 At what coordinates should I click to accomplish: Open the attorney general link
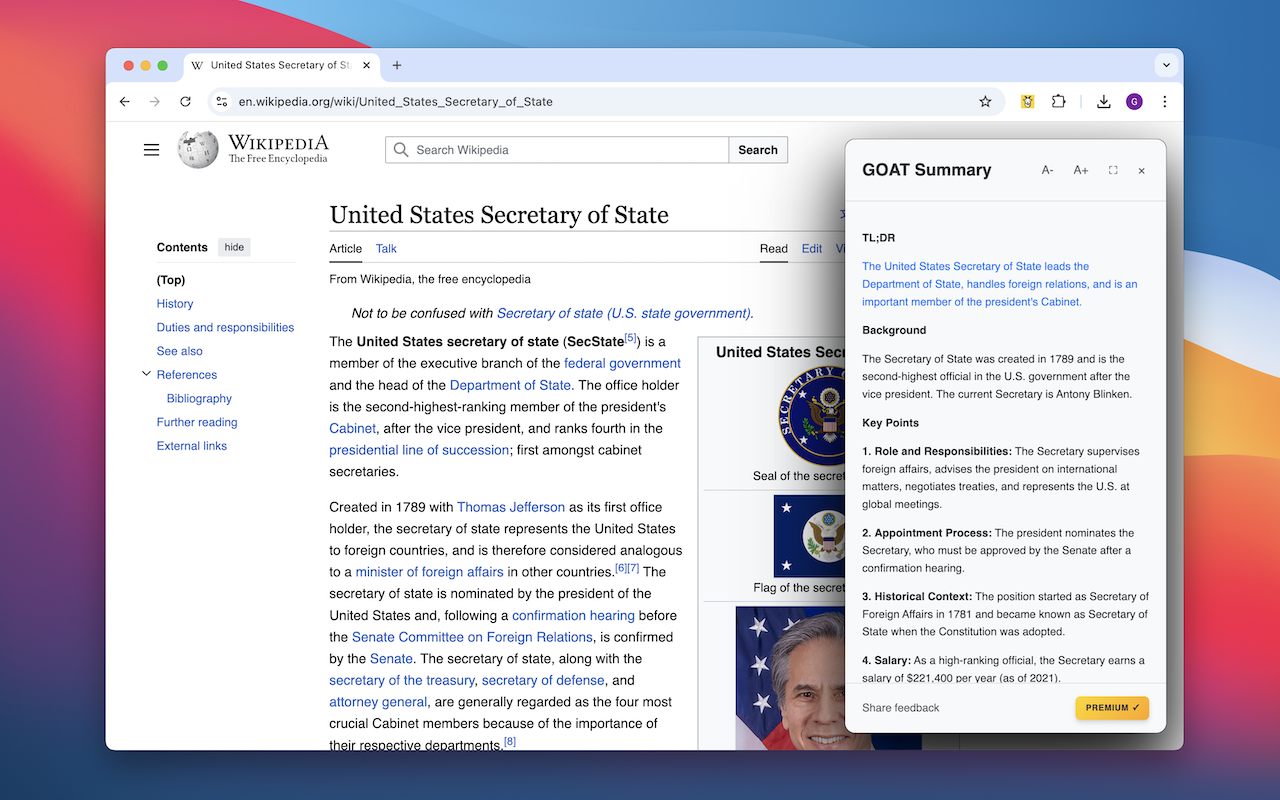point(378,702)
